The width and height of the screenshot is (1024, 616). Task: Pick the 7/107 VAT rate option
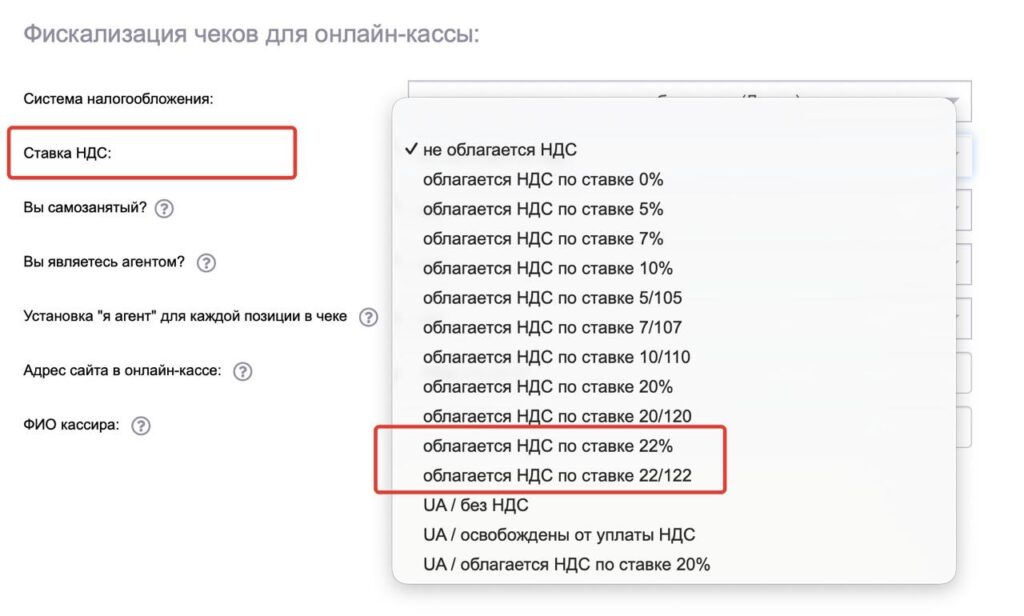point(552,327)
